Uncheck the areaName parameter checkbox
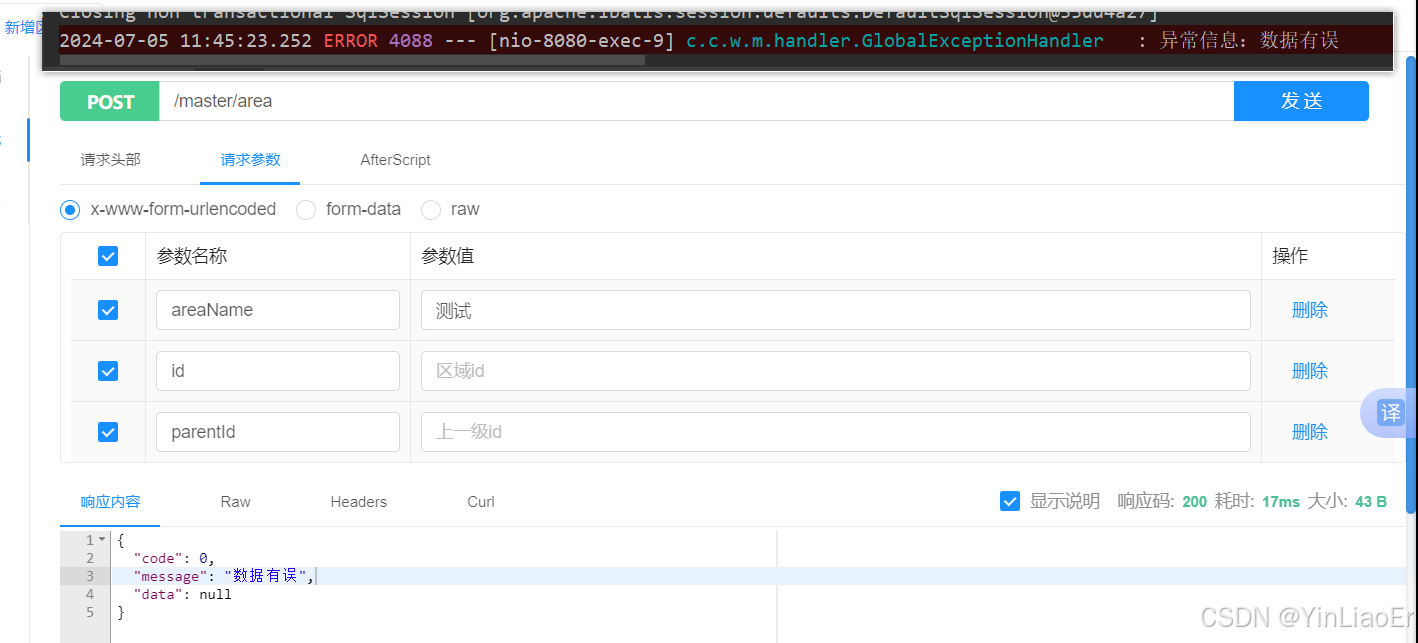The width and height of the screenshot is (1418, 643). point(108,310)
